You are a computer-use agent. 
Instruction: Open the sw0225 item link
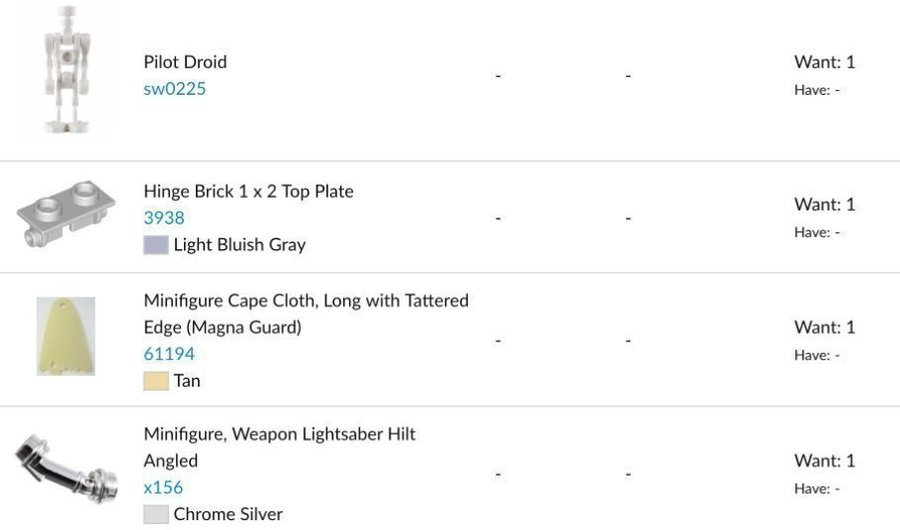174,88
